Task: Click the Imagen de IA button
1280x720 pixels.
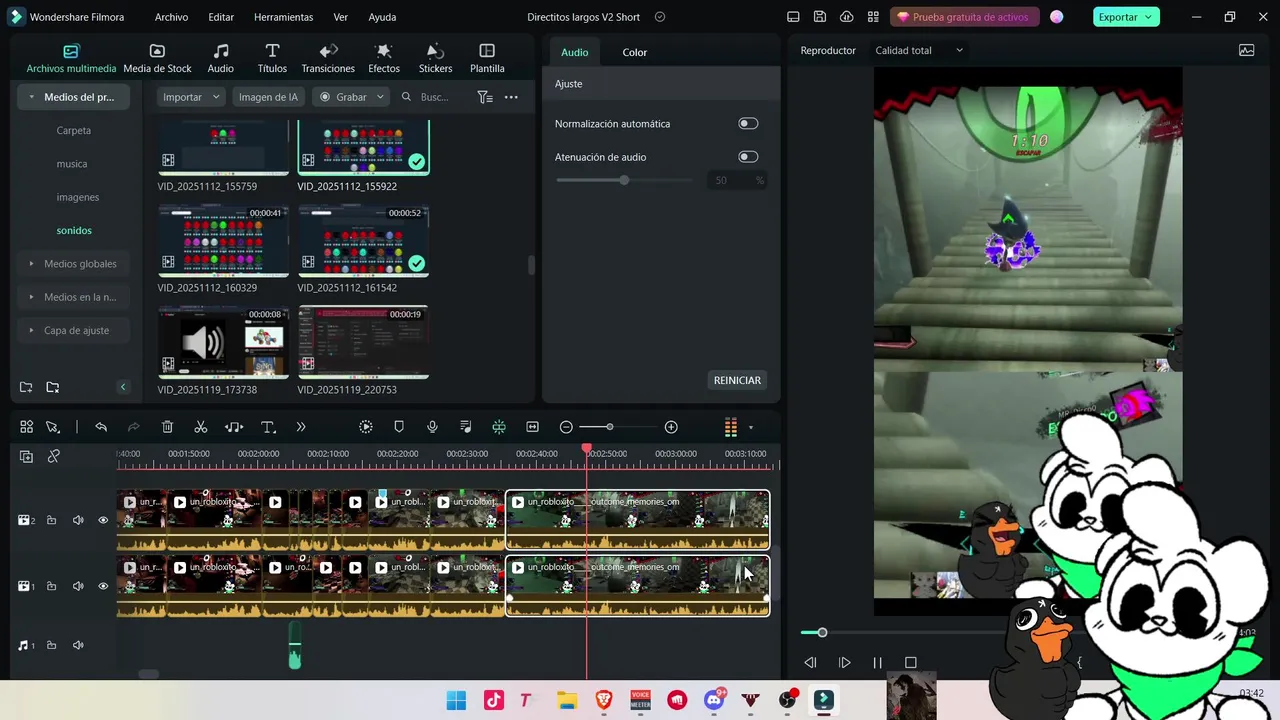Action: 268,97
